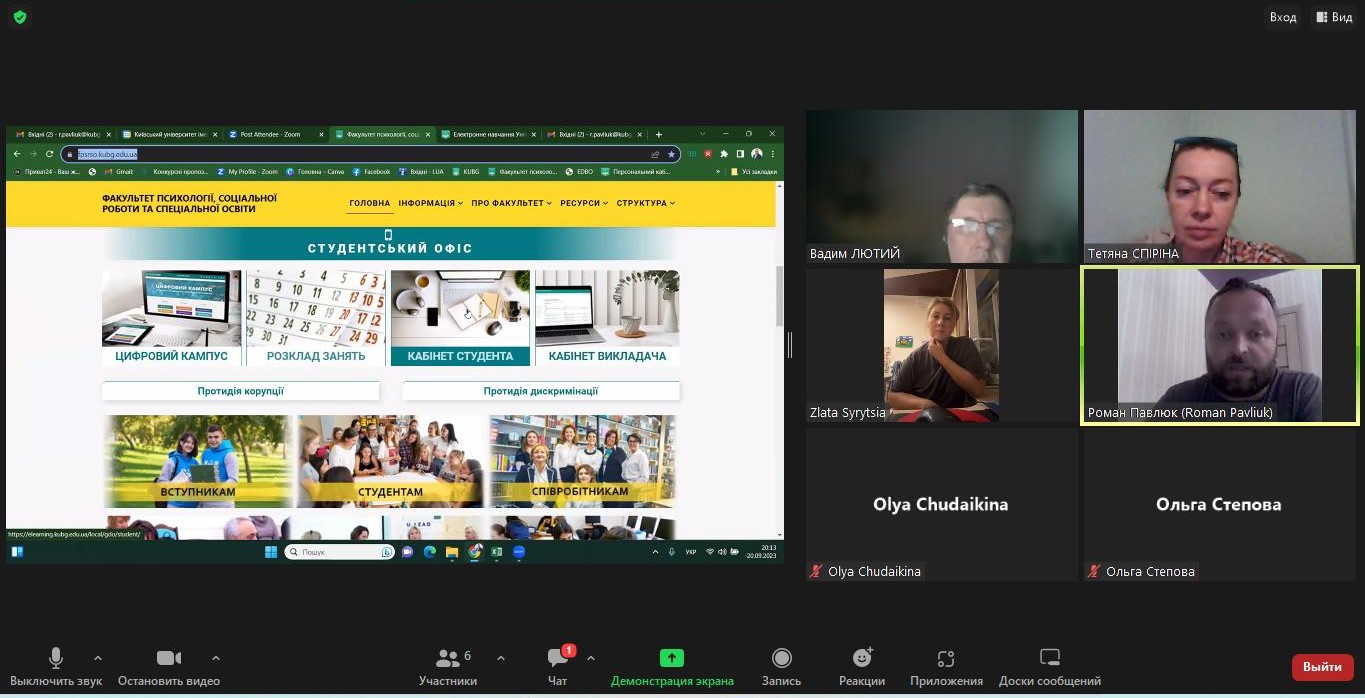Open КАБІНЕТ СТУДЕНТА card
1365x698 pixels.
460,317
